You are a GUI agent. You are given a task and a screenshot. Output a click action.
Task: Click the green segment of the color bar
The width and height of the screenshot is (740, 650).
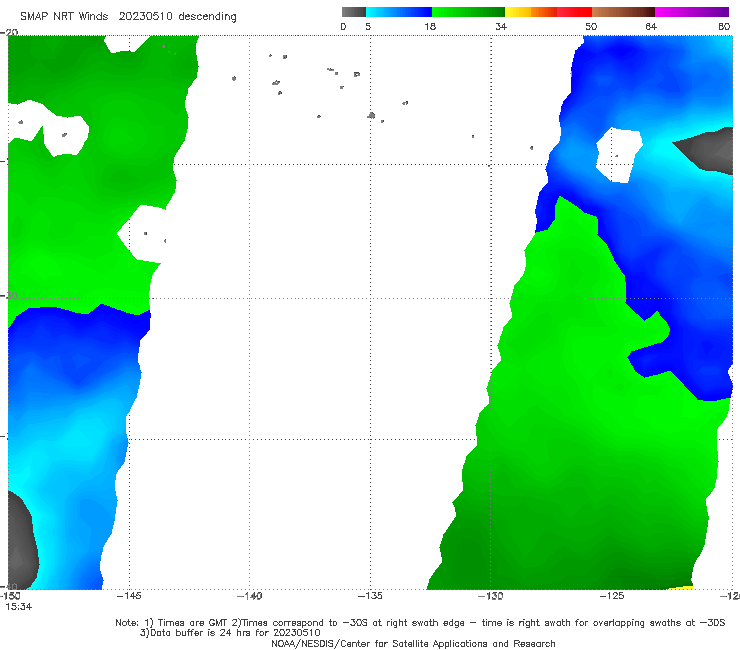[x=468, y=12]
